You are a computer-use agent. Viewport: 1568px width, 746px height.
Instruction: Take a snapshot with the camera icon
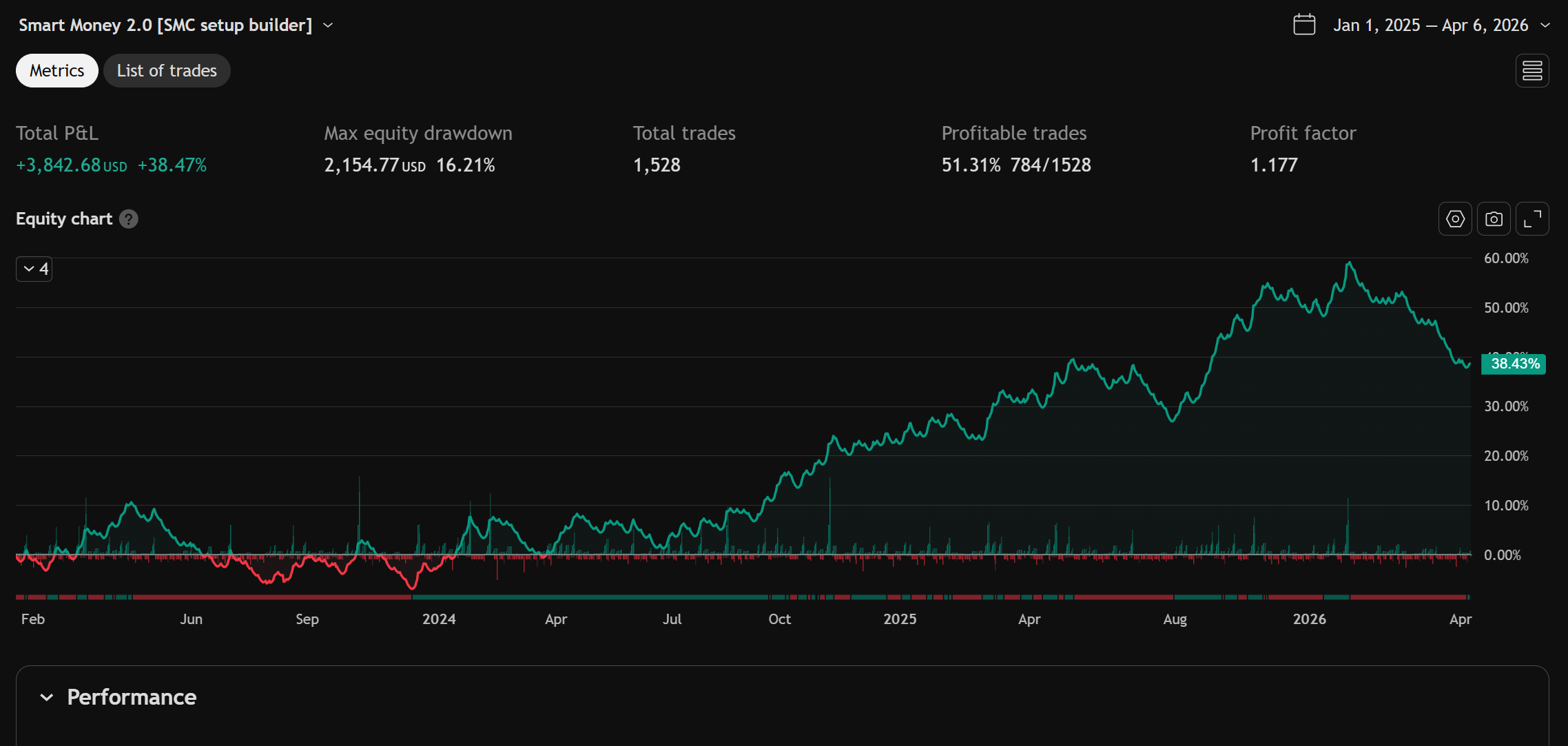pos(1494,219)
